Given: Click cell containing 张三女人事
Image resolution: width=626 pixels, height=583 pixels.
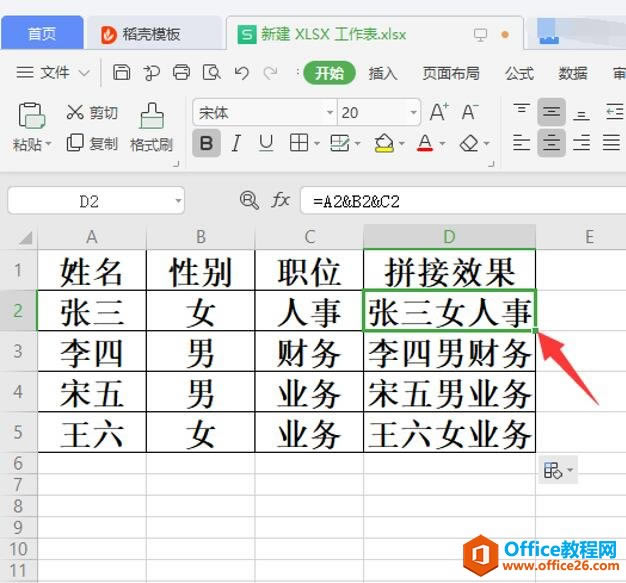Looking at the screenshot, I should (x=450, y=311).
